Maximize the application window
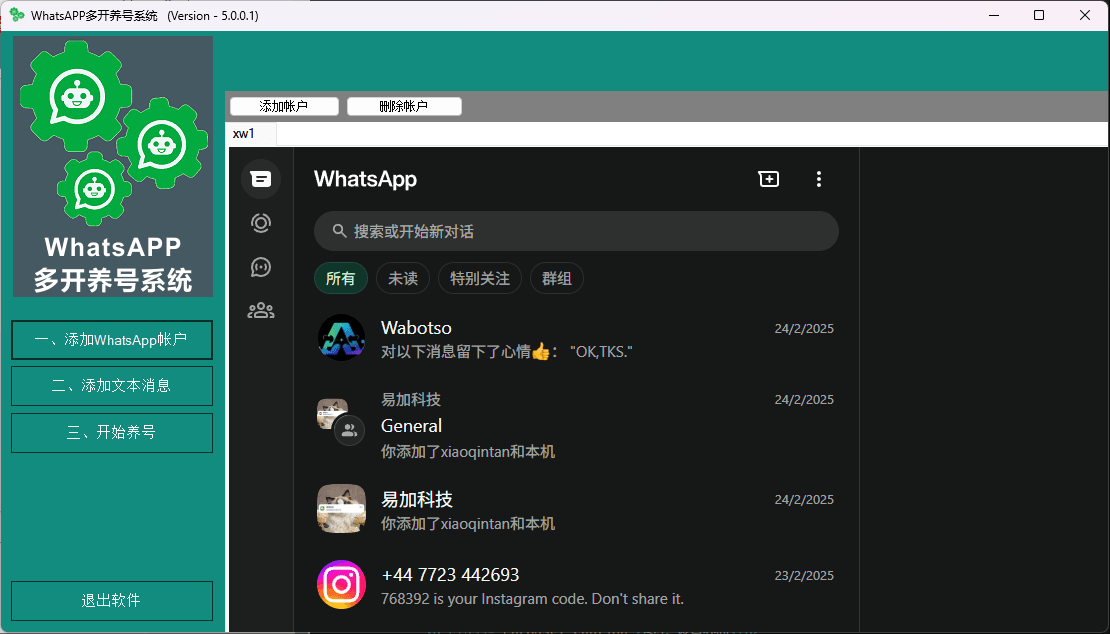This screenshot has height=634, width=1110. click(x=1039, y=15)
